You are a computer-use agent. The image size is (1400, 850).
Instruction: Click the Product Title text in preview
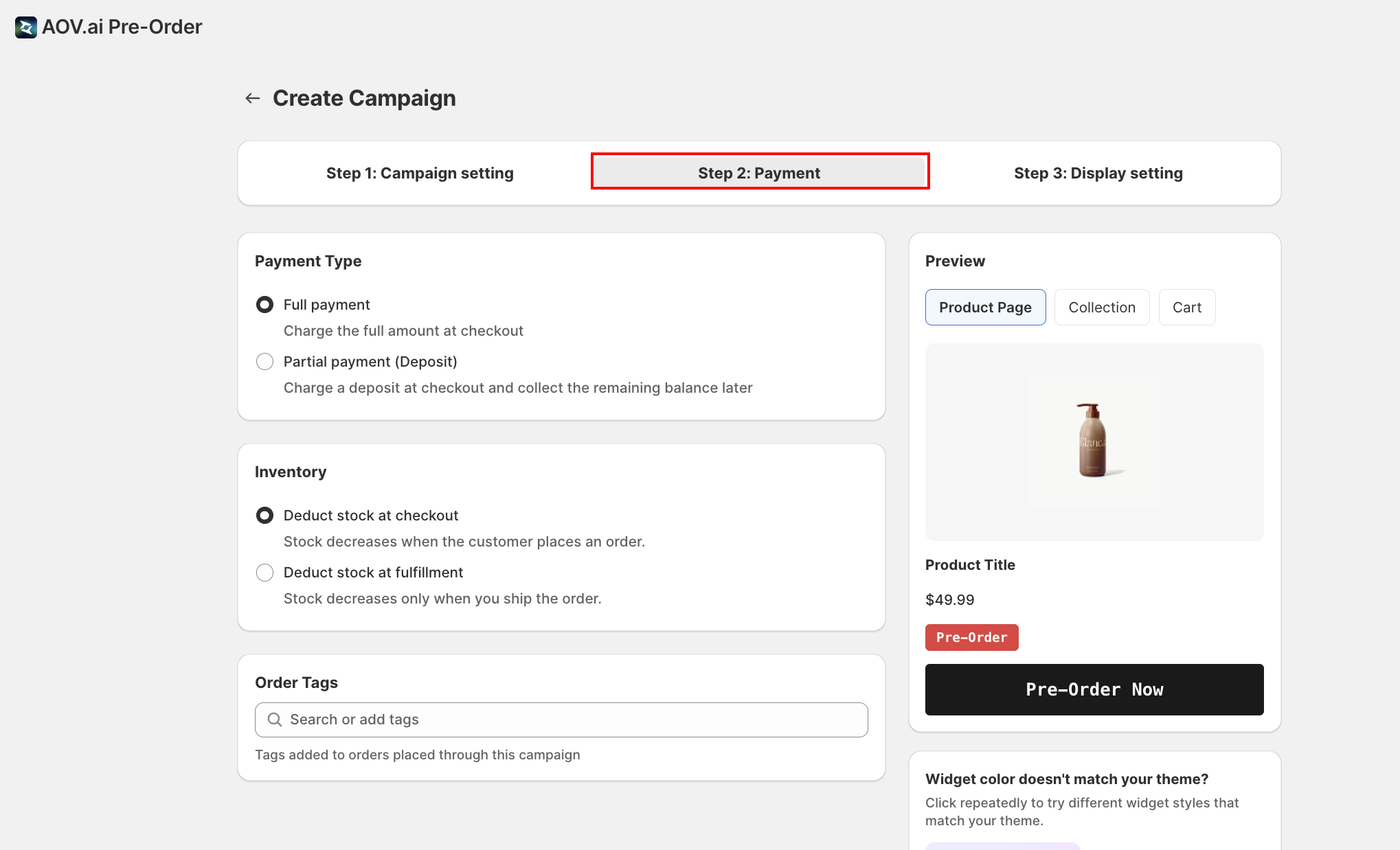970,564
